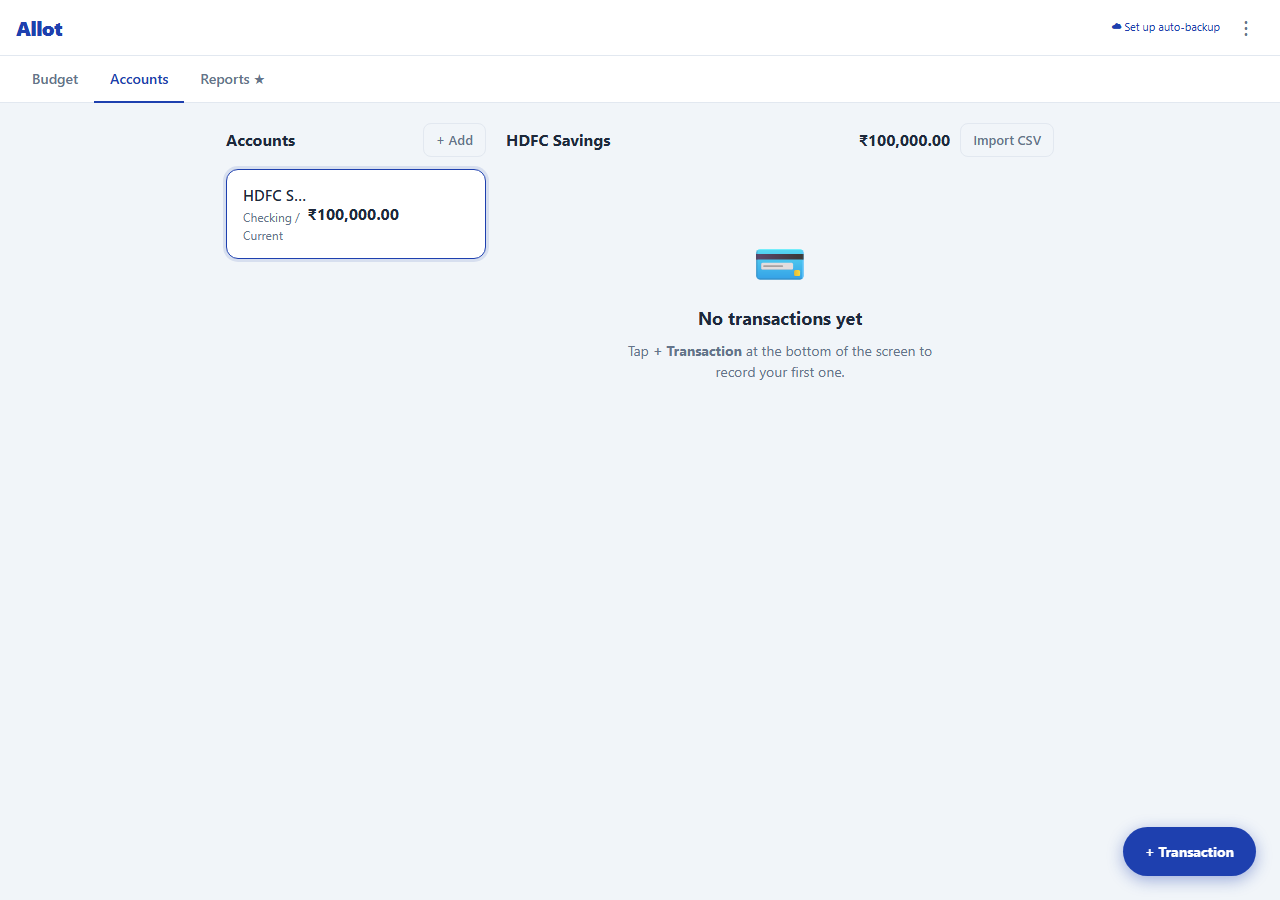Click Set up auto-backup link
This screenshot has width=1280, height=900.
pos(1166,28)
